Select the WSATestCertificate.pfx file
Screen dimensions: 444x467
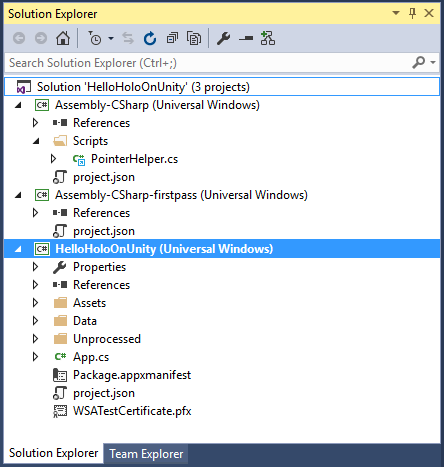click(132, 411)
